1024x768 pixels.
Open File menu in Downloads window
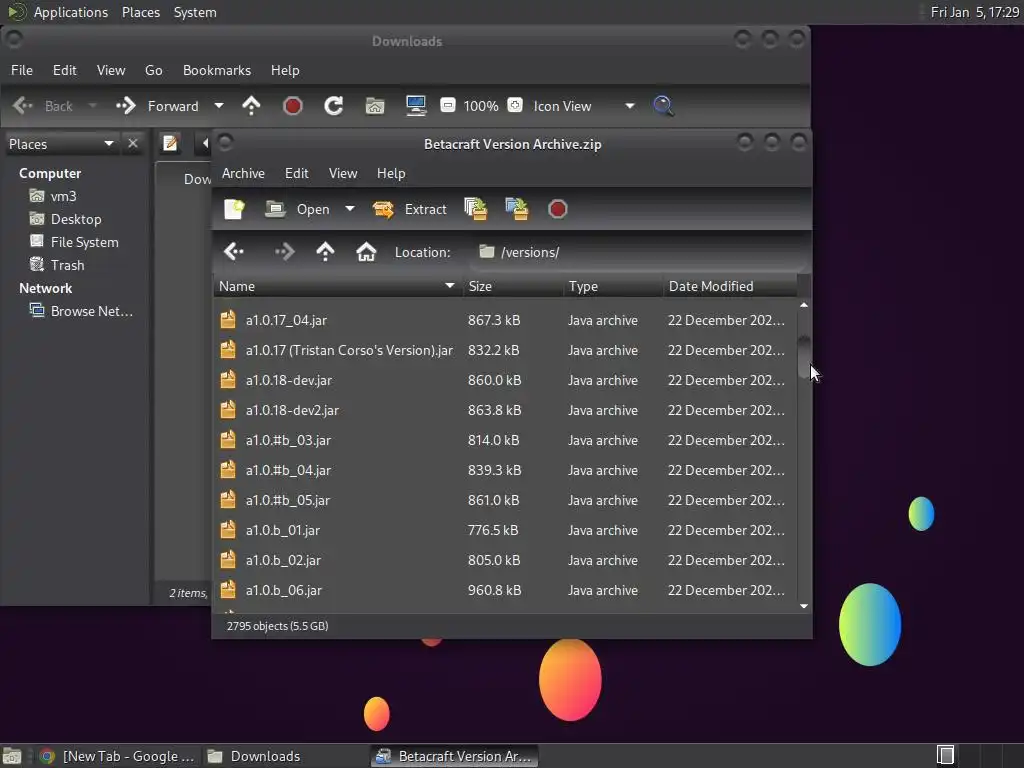coord(22,70)
